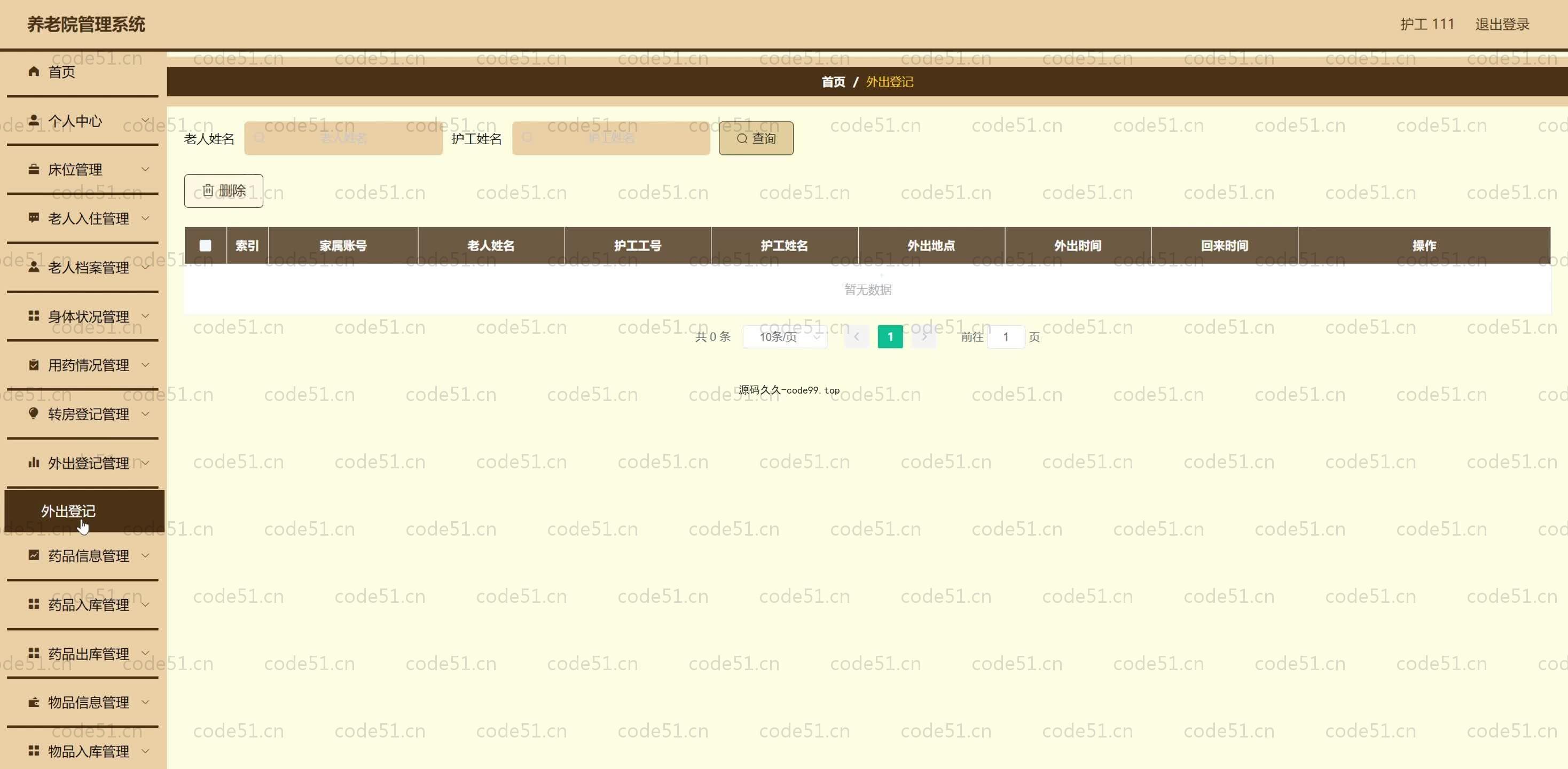Expand the 用药情况管理 chevron
Screen dimensions: 1568x769
click(145, 365)
